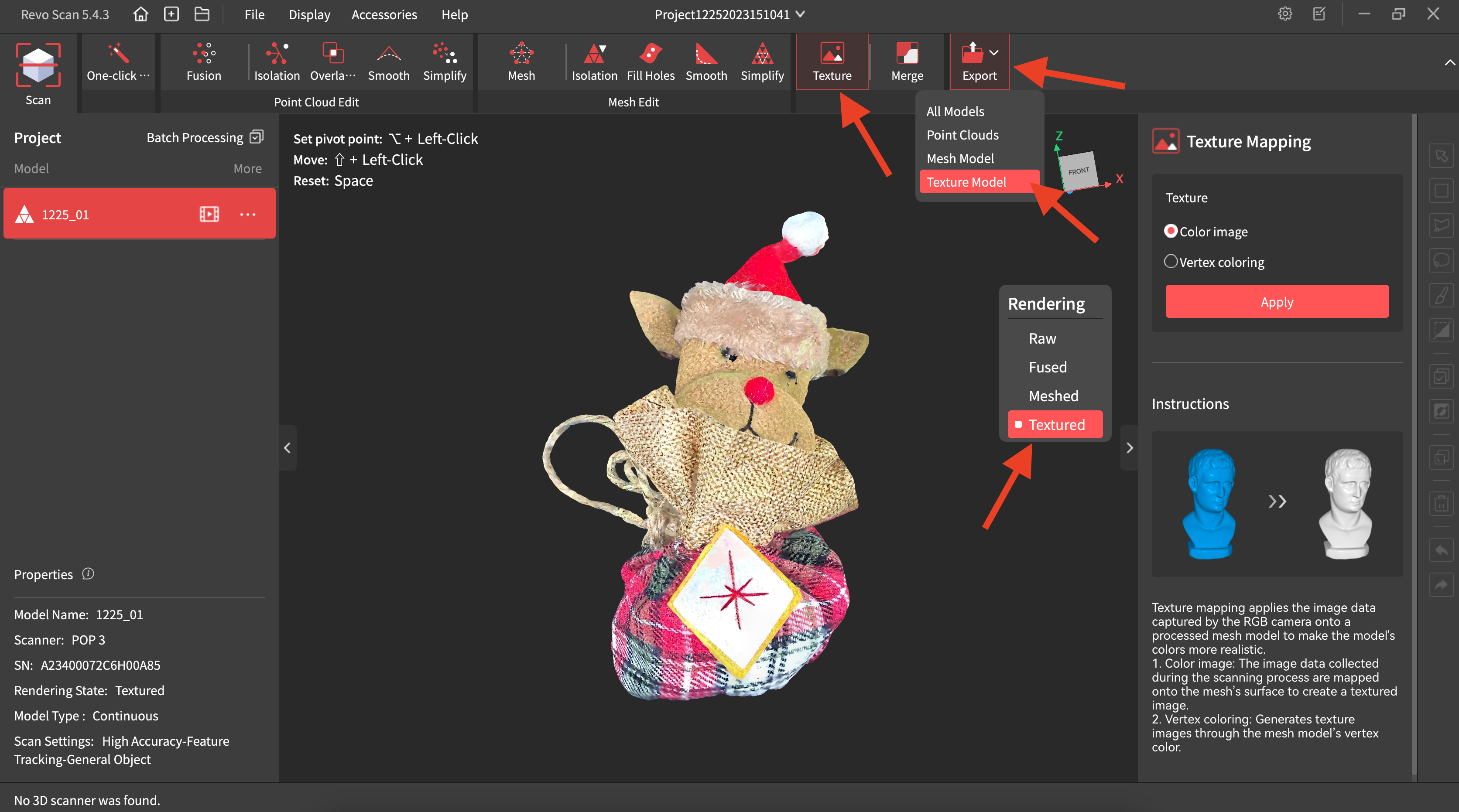Set rendering mode to Meshed
1459x812 pixels.
pyautogui.click(x=1054, y=396)
